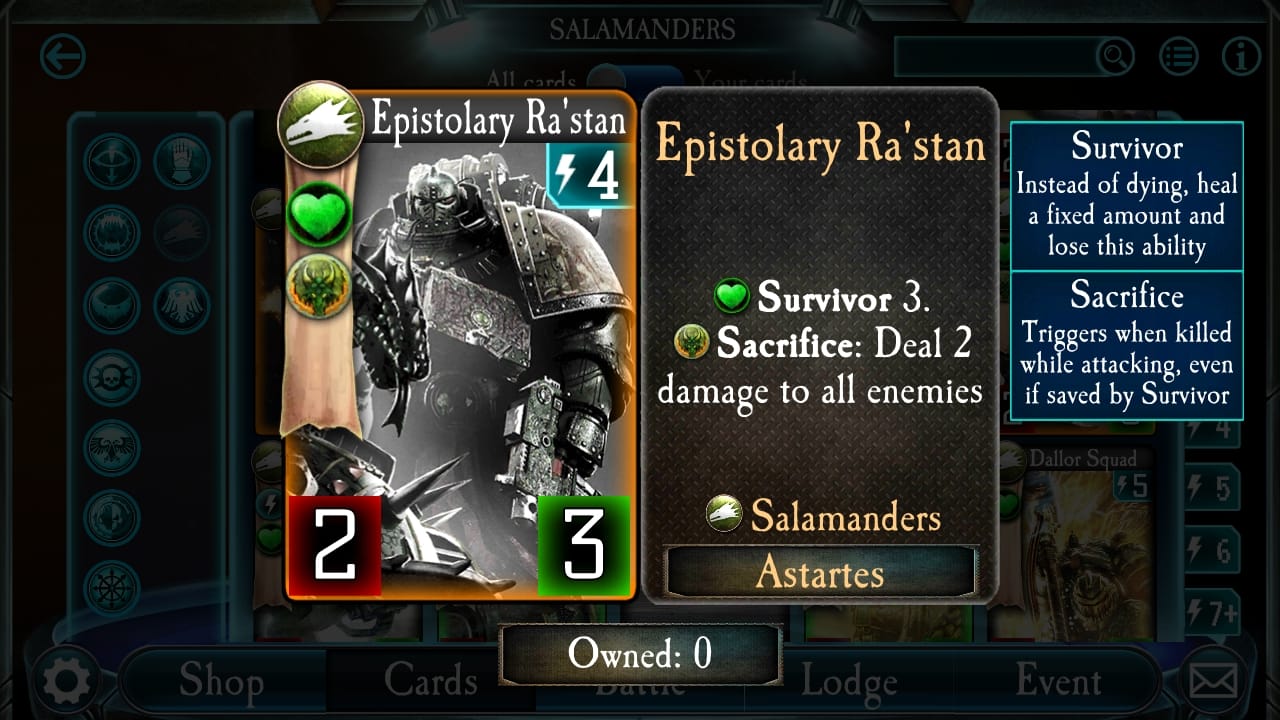
Task: Select the Dallor Squad card thumbnail
Action: coord(1084,540)
